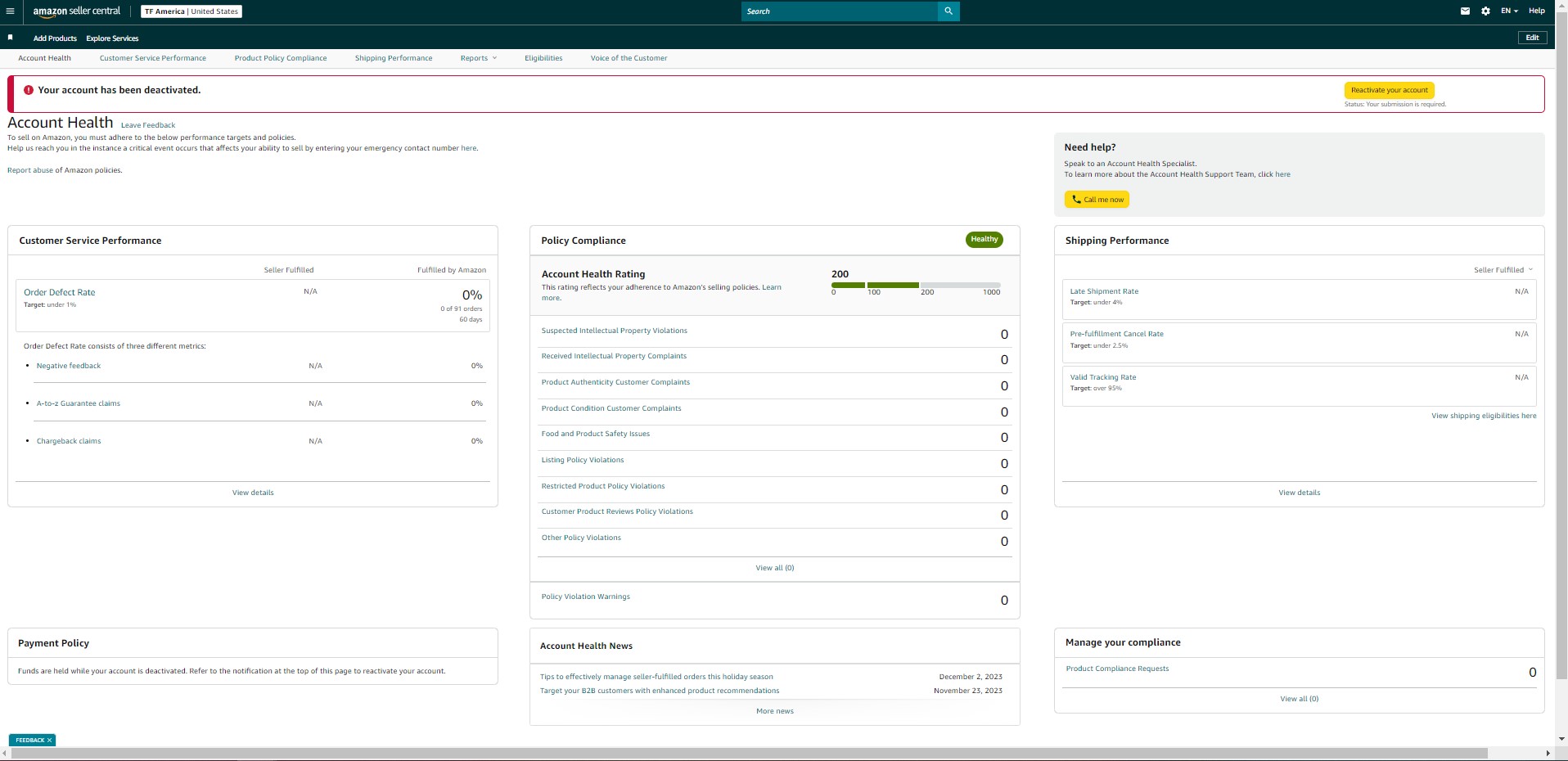
Task: Open the Help link
Action: (x=1537, y=11)
